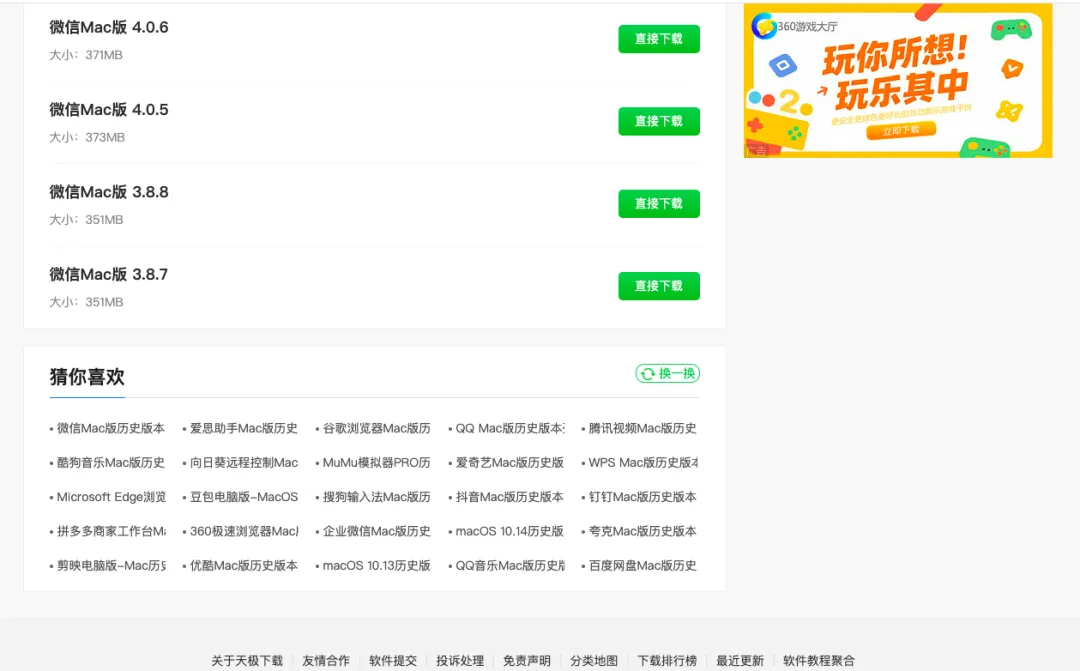
Task: Open 拼多多商家工作台Mac link
Action: [x=111, y=531]
